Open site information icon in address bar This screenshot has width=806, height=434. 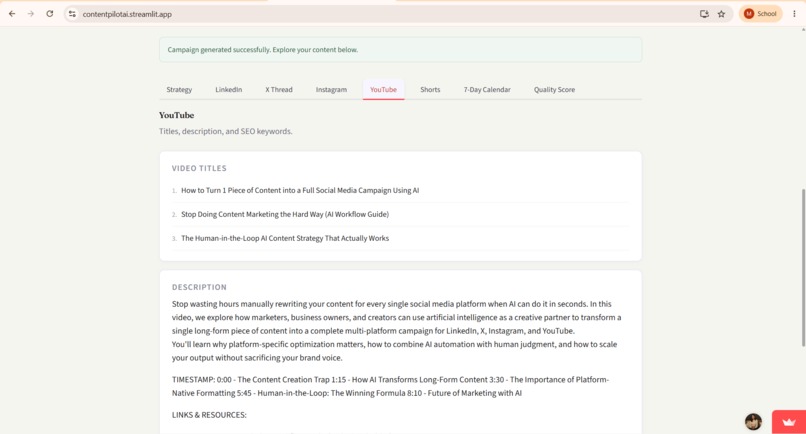[x=72, y=14]
